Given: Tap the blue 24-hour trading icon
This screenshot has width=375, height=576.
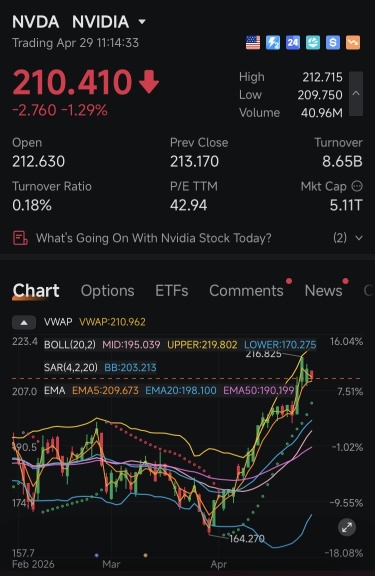Looking at the screenshot, I should coord(293,43).
